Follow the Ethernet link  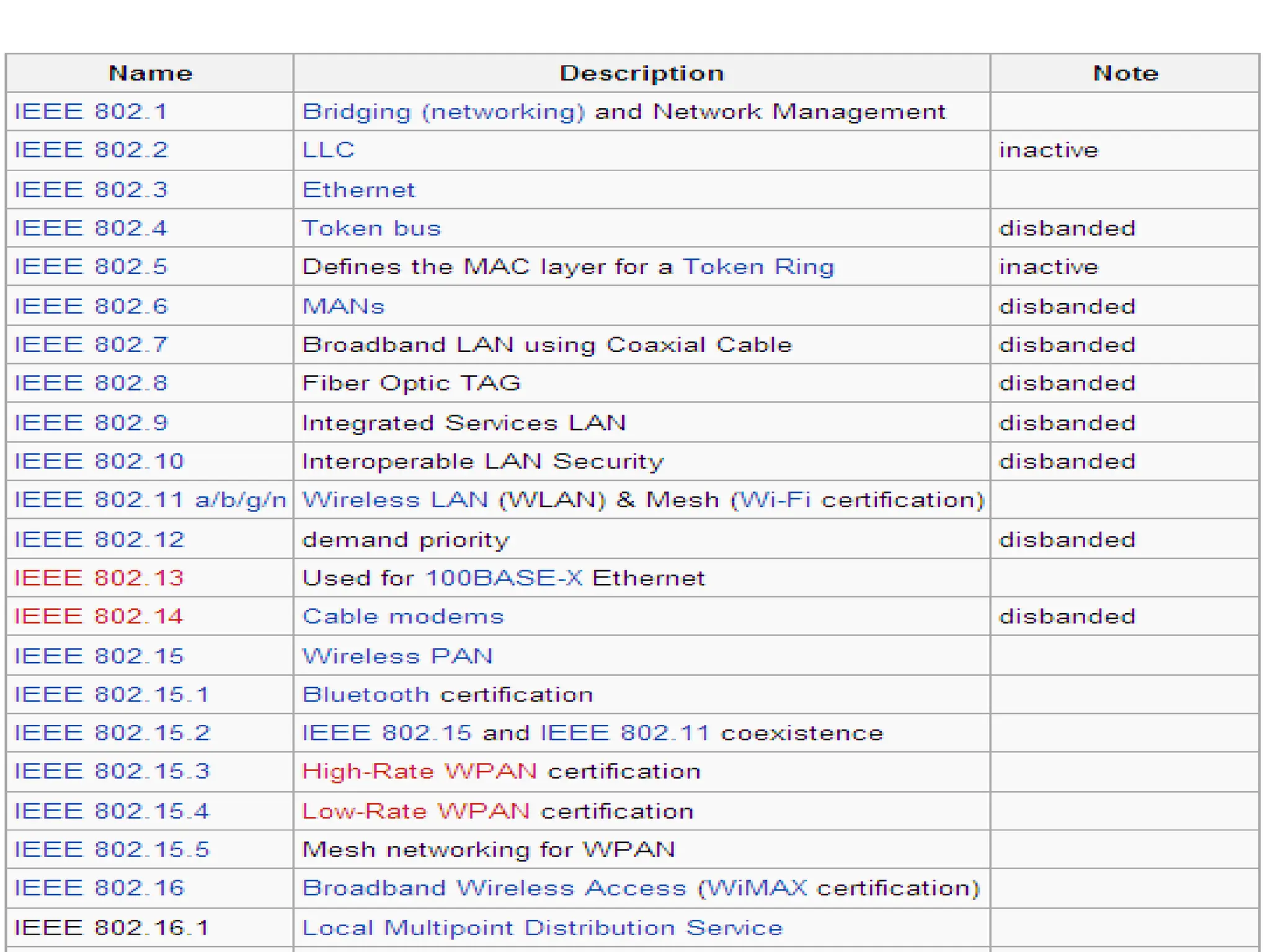click(x=358, y=190)
